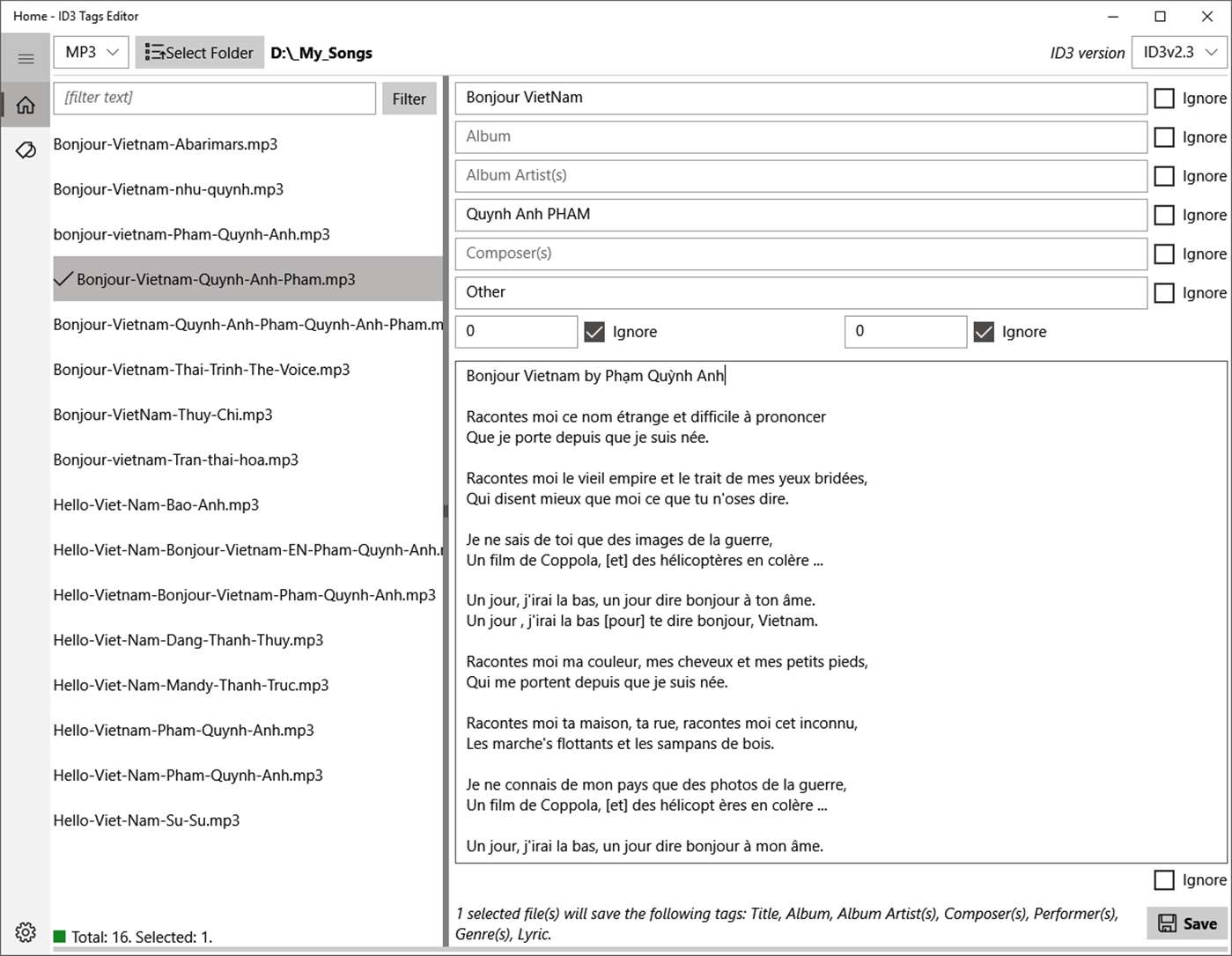Tick the Ignore checkbox below the lyrics

[x=1164, y=879]
